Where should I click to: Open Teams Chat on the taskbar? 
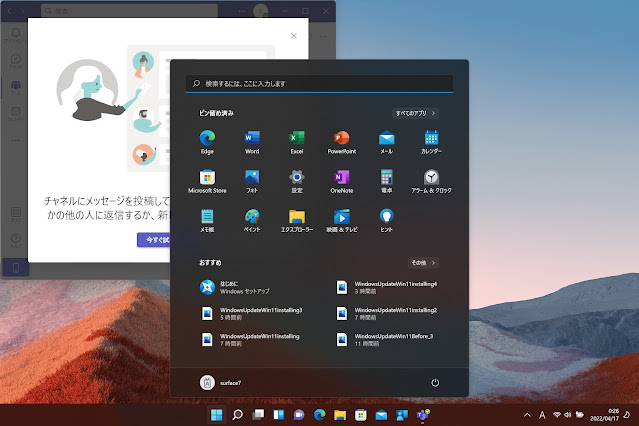[x=299, y=415]
